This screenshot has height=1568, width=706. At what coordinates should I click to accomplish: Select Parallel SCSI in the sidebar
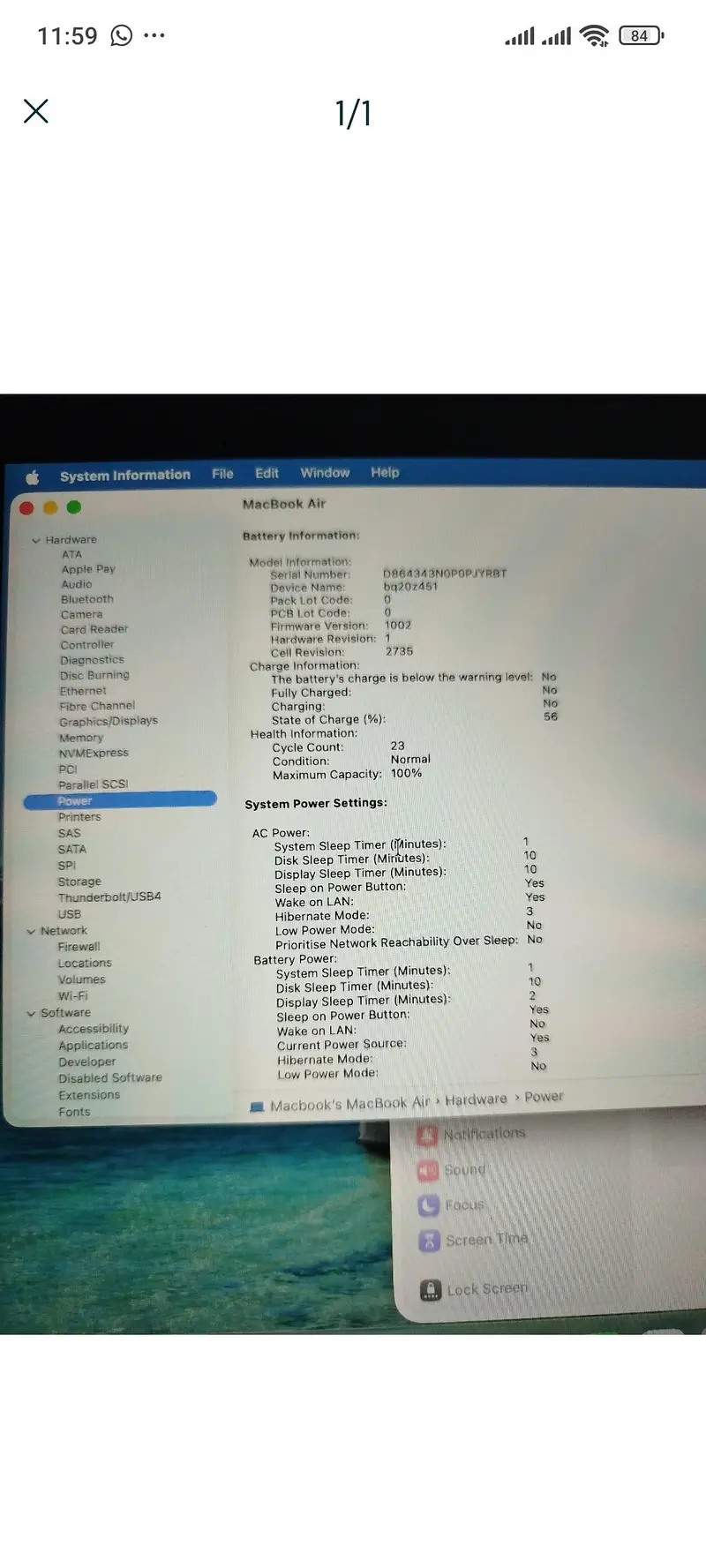[x=93, y=784]
